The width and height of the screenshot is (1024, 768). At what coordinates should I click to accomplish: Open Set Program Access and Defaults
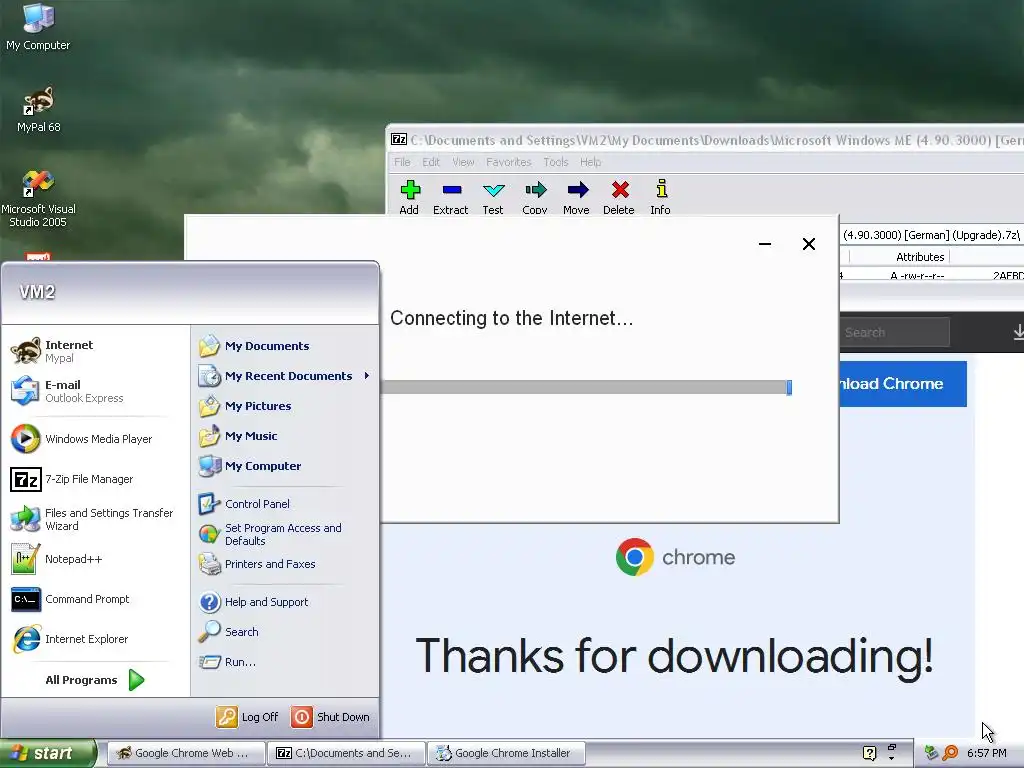(x=285, y=534)
